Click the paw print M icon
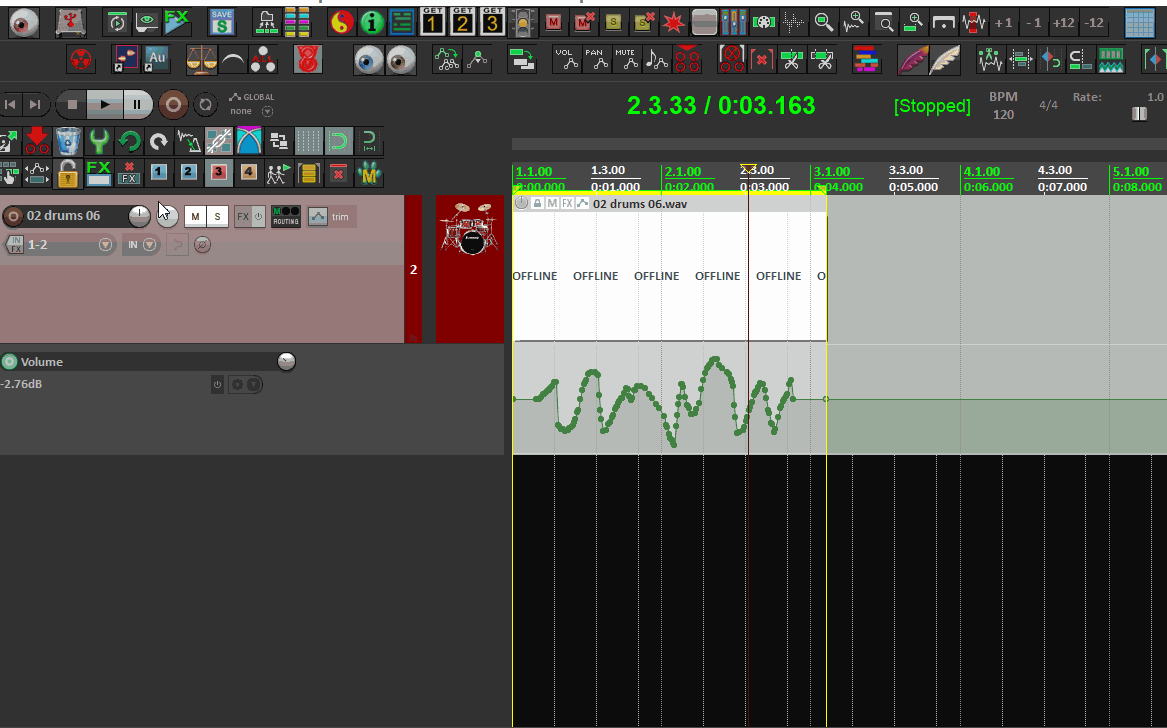Viewport: 1167px width, 728px height. (369, 173)
